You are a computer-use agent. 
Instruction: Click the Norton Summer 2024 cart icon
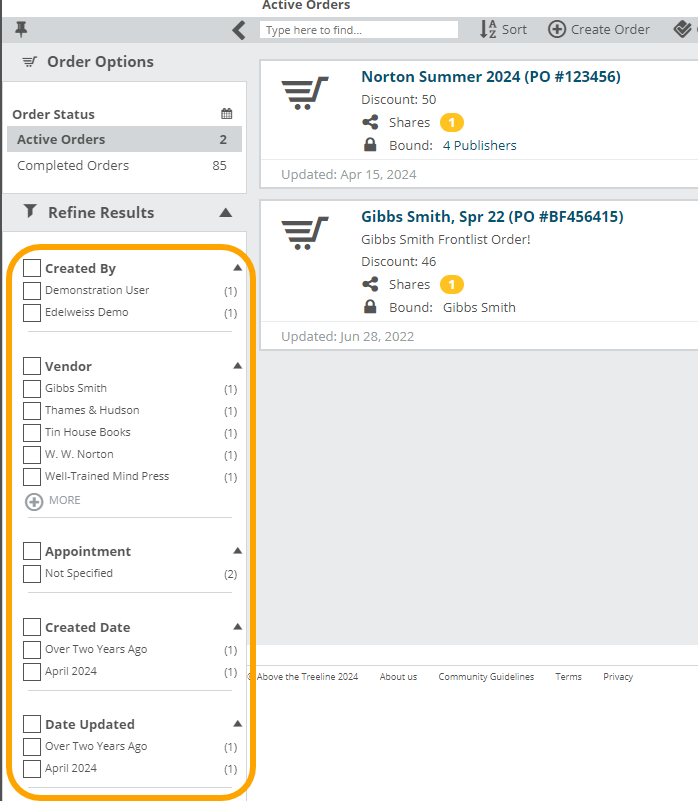[305, 93]
